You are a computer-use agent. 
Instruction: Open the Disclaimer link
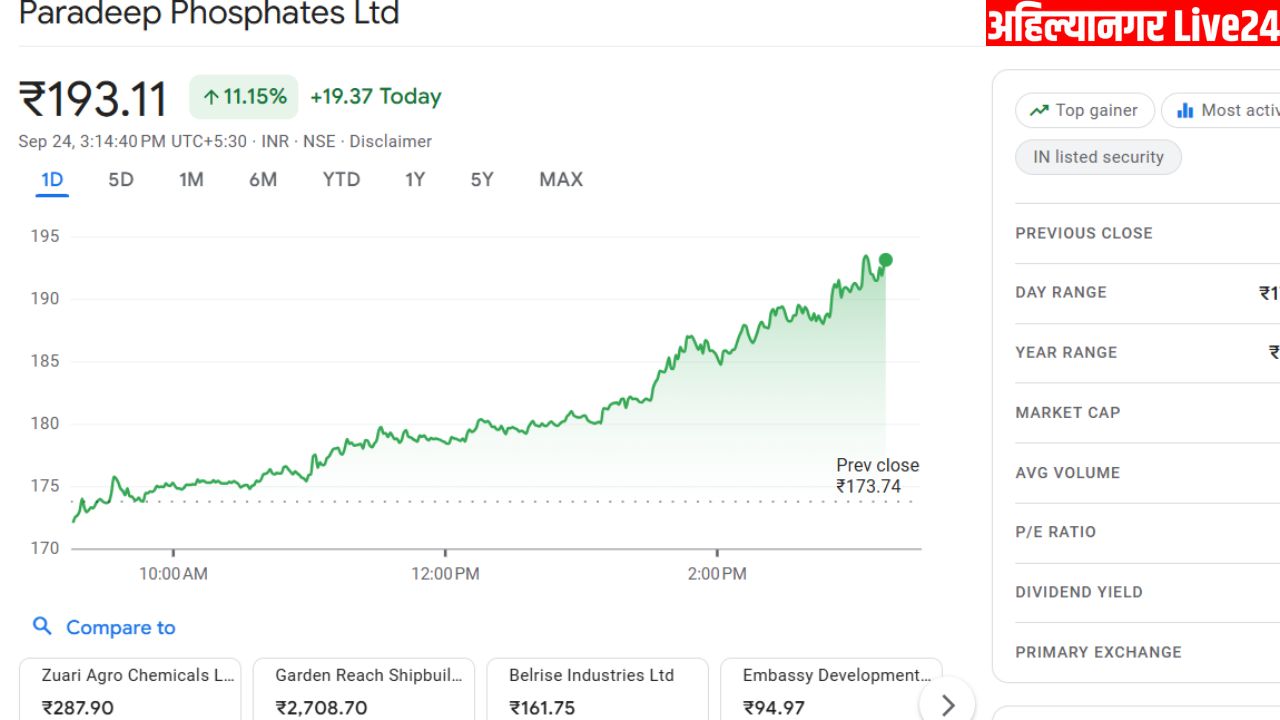click(x=390, y=142)
